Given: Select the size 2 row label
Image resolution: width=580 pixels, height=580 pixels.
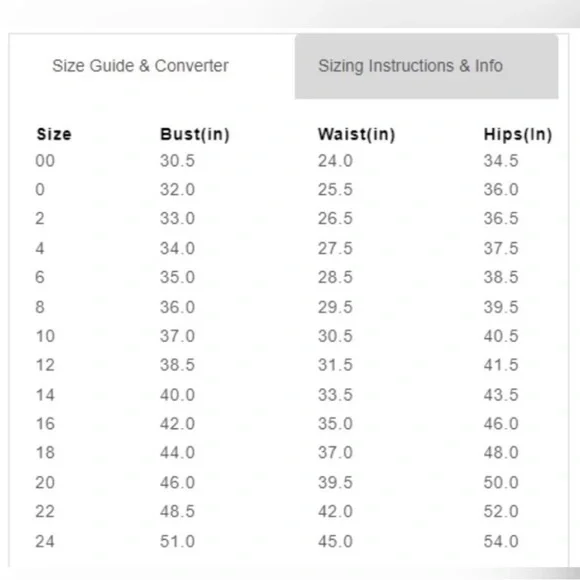Looking at the screenshot, I should coord(40,218).
